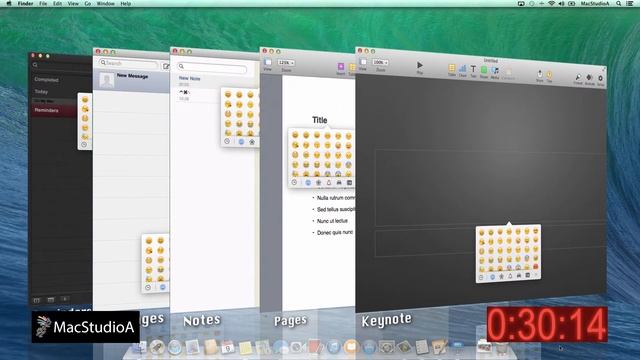Open the Finder menu
The width and height of the screenshot is (640, 360).
point(25,3)
